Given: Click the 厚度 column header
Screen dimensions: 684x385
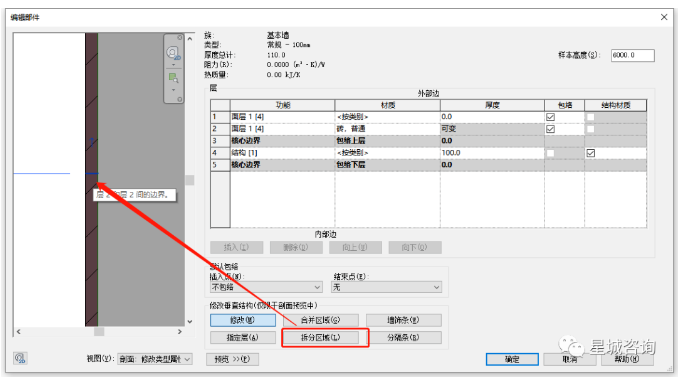Looking at the screenshot, I should (492, 105).
